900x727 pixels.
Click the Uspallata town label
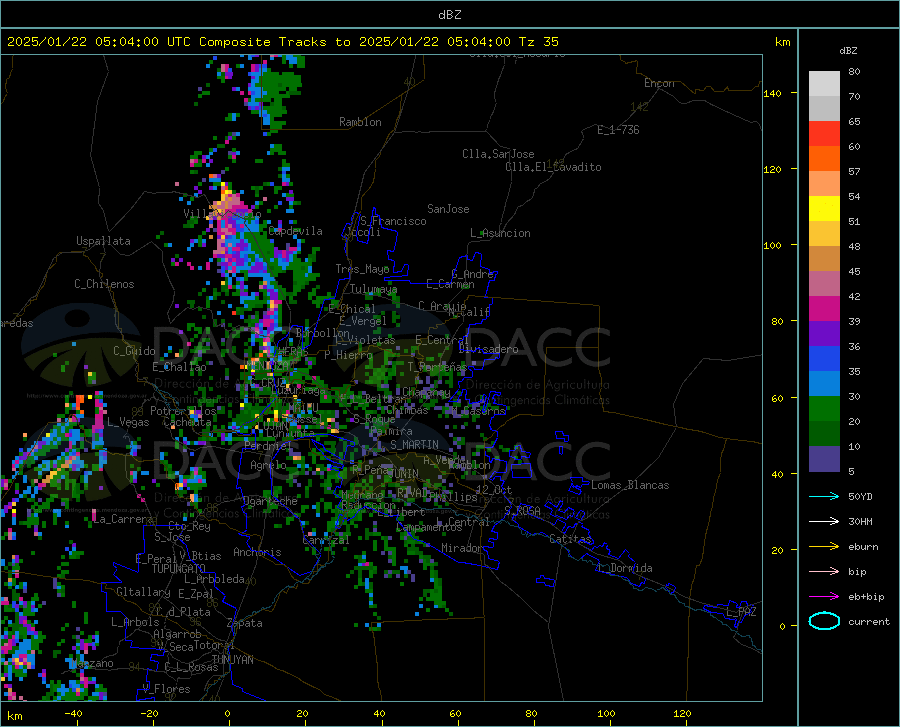pyautogui.click(x=103, y=241)
